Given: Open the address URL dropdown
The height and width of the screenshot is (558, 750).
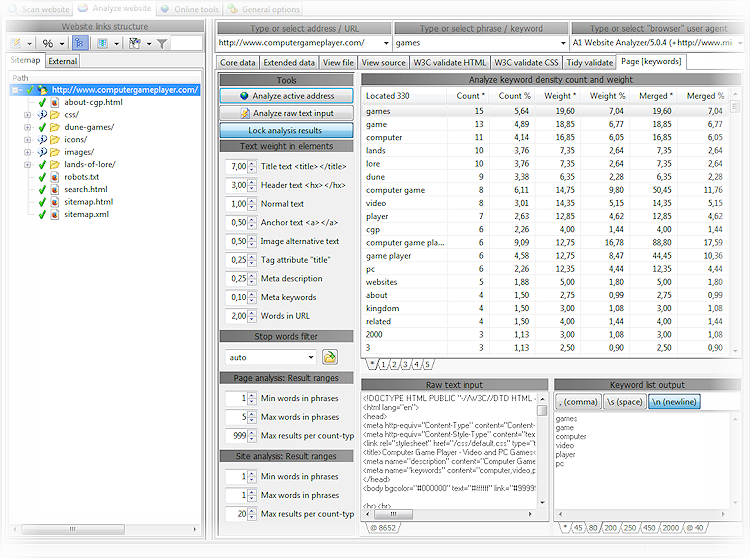Looking at the screenshot, I should 386,43.
